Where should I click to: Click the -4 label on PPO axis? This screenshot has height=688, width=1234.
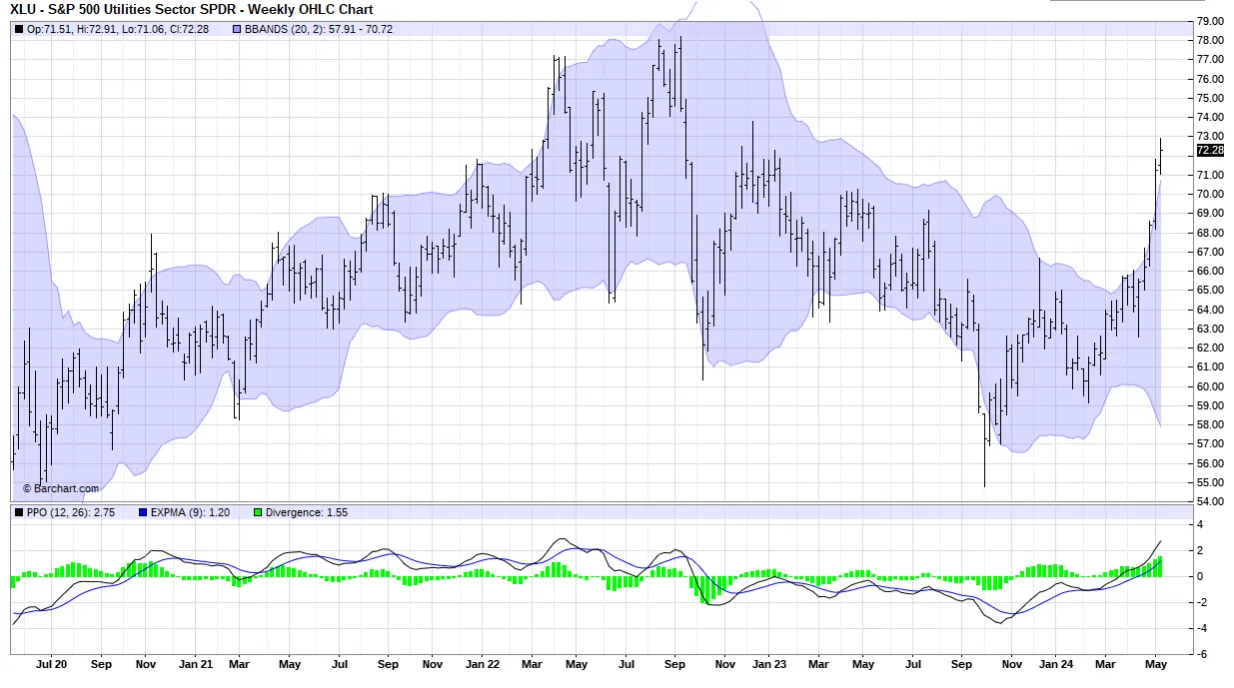coord(1202,628)
